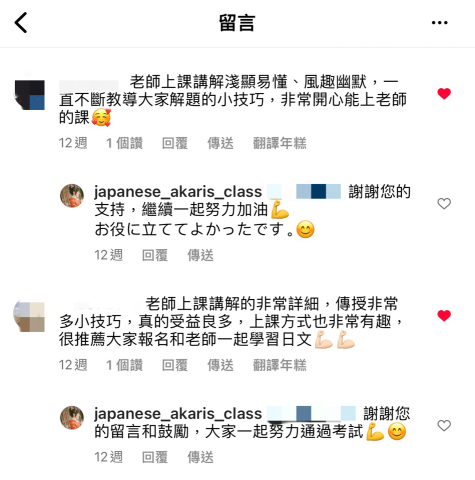Image resolution: width=475 pixels, height=480 pixels.
Task: Open first commenter's dark profile picture
Action: point(30,95)
